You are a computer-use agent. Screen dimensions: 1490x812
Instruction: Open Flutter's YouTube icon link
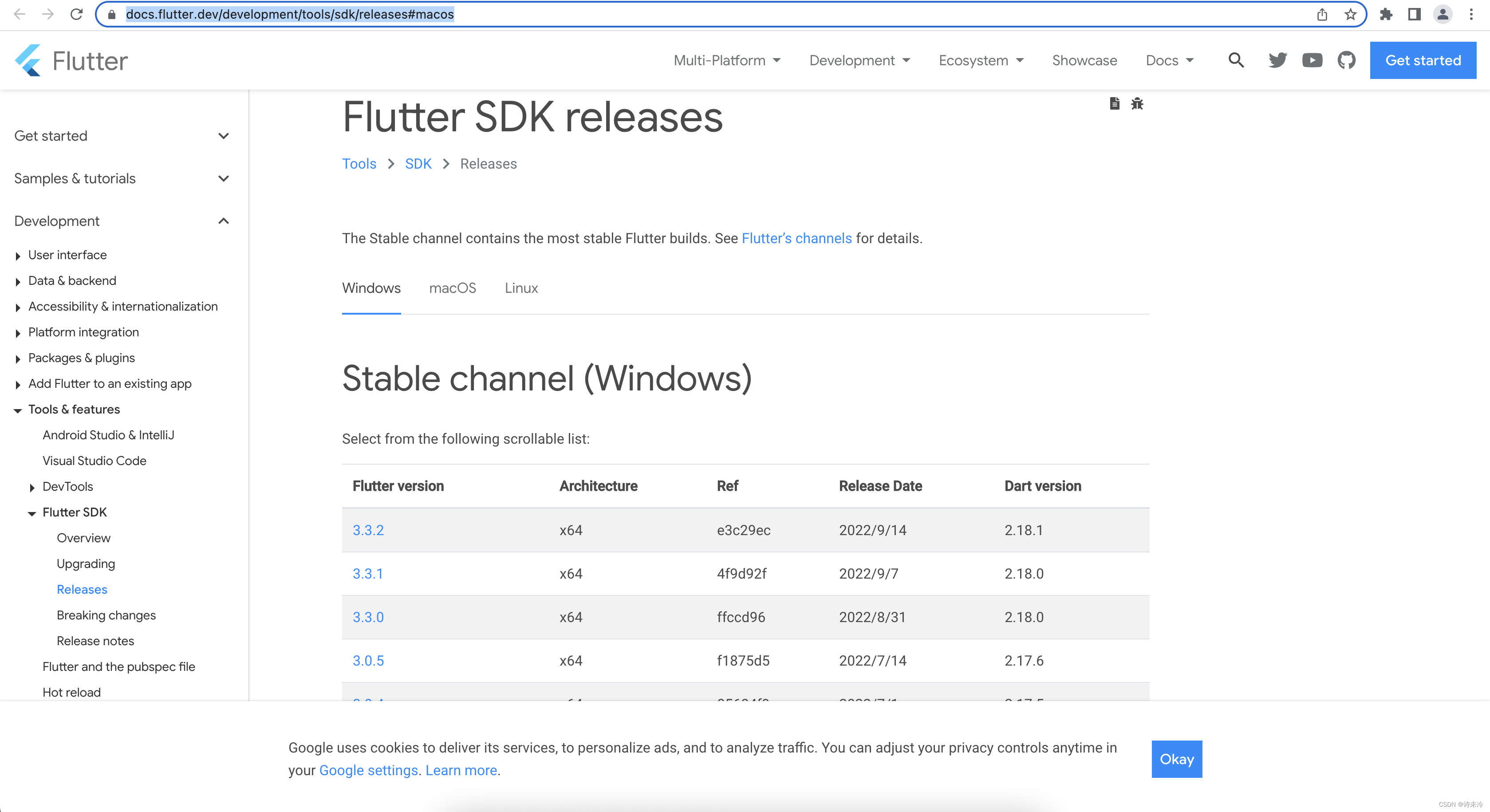[1312, 60]
